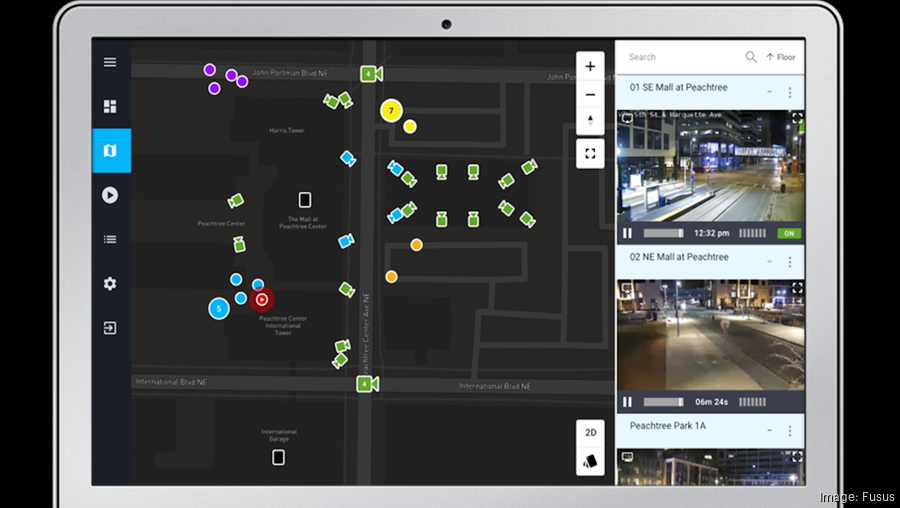Open options menu for 01 SE Mall at Peachtree

click(x=790, y=92)
